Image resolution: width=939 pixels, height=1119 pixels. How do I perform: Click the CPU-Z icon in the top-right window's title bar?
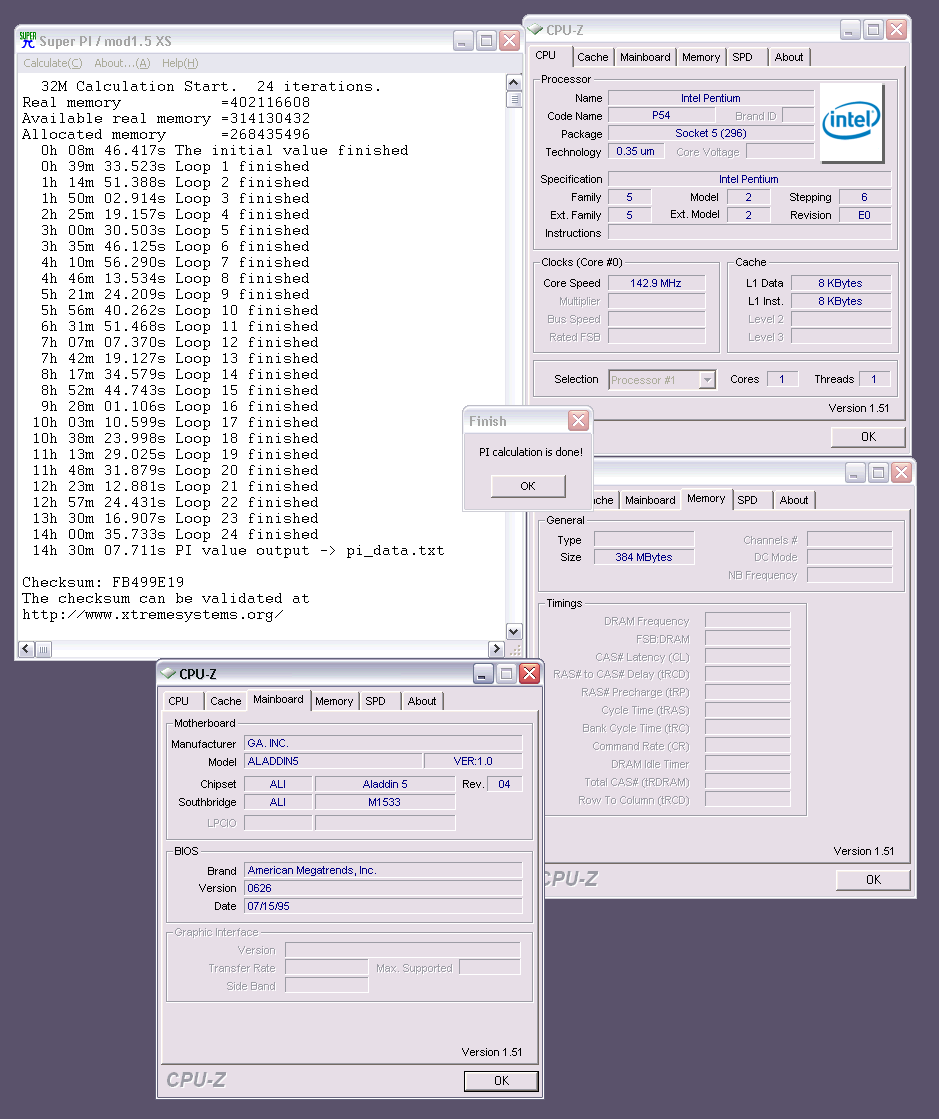point(535,29)
